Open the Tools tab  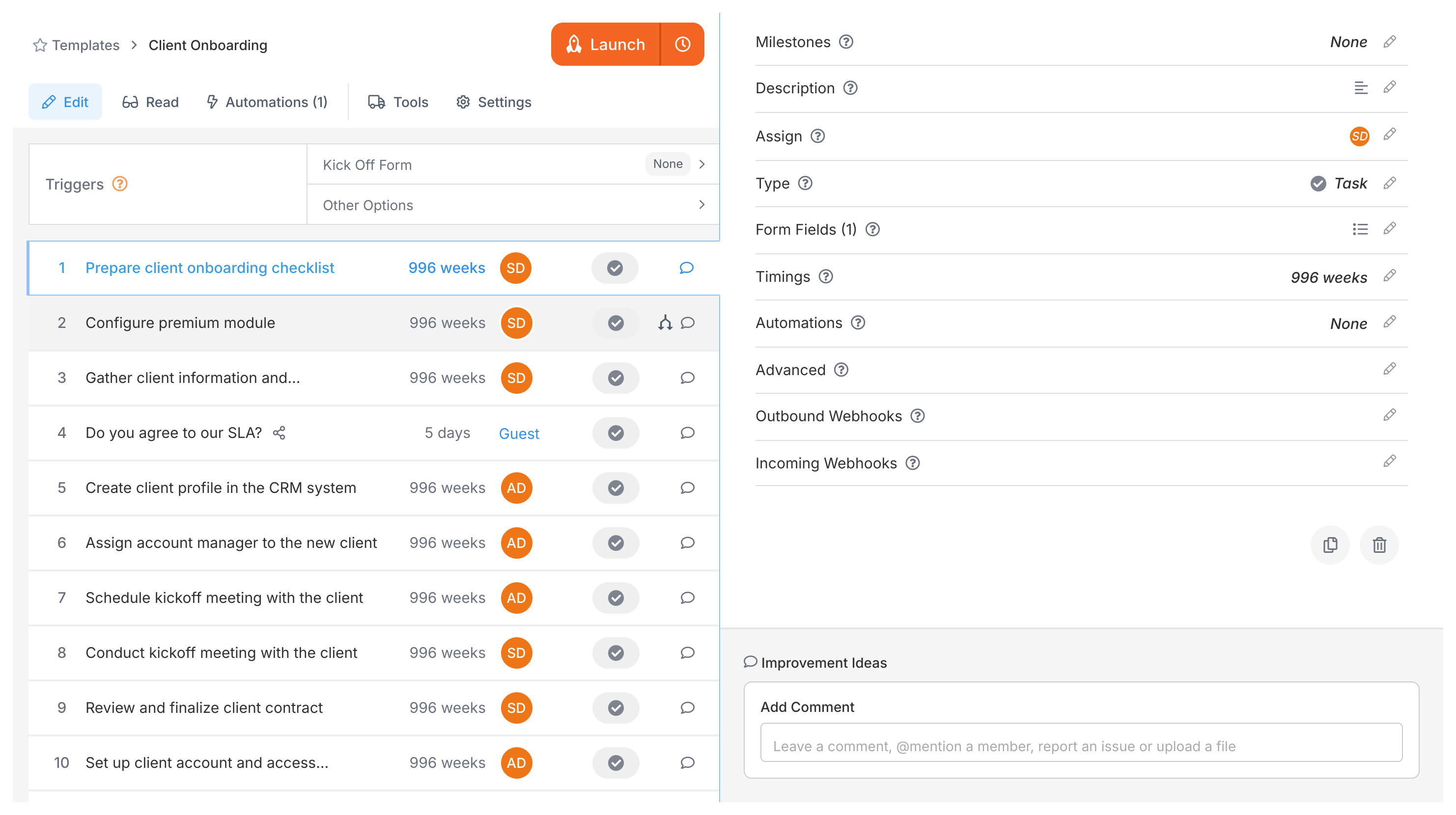coord(398,102)
